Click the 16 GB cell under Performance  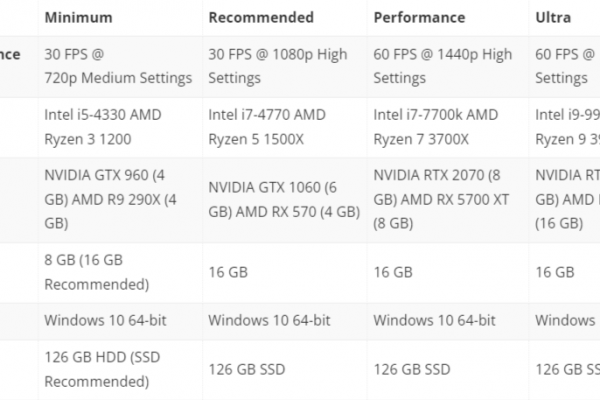click(x=448, y=273)
